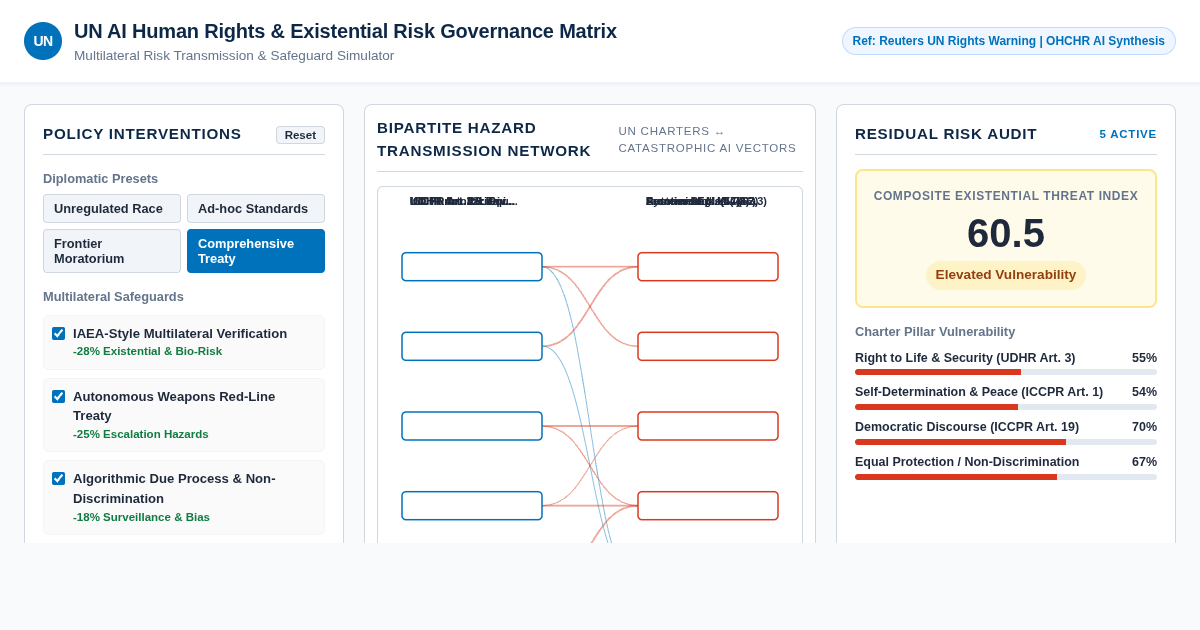1200x630 pixels.
Task: Click the 54% value for ICCPR Art. 1
Action: point(1144,392)
